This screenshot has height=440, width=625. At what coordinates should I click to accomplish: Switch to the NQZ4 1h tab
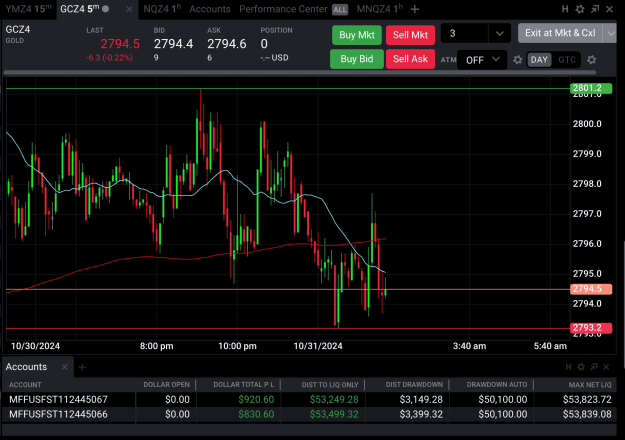pos(162,9)
